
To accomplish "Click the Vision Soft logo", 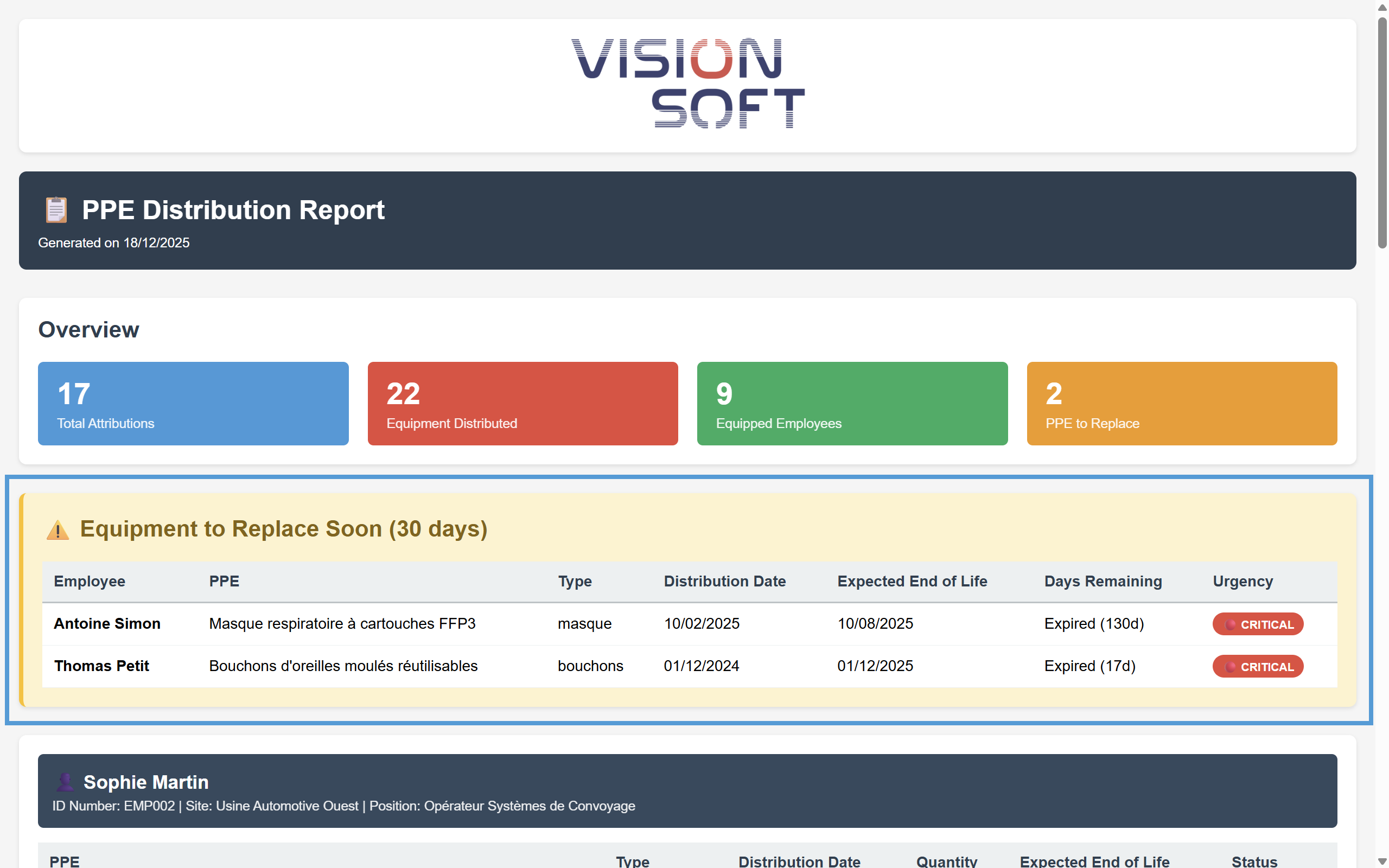I will (x=687, y=84).
